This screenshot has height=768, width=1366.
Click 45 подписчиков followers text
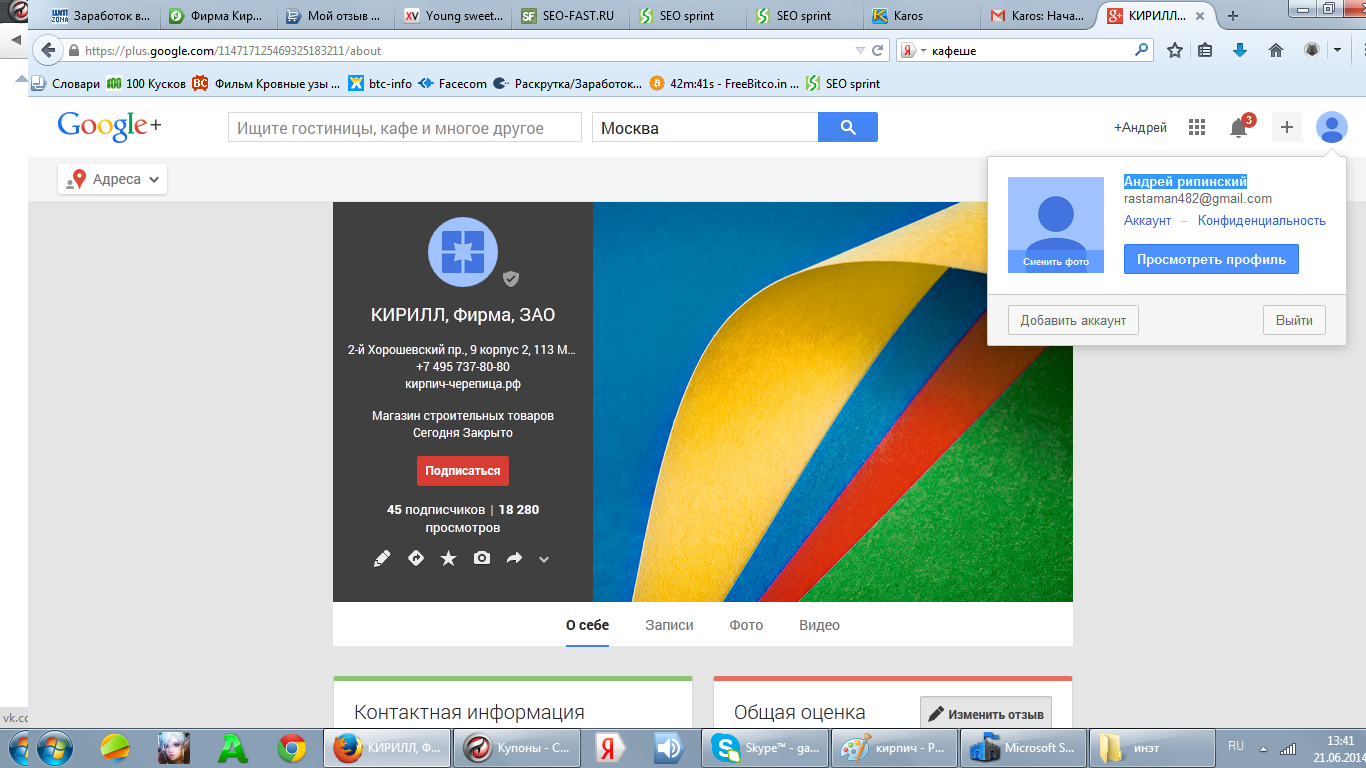pos(436,510)
